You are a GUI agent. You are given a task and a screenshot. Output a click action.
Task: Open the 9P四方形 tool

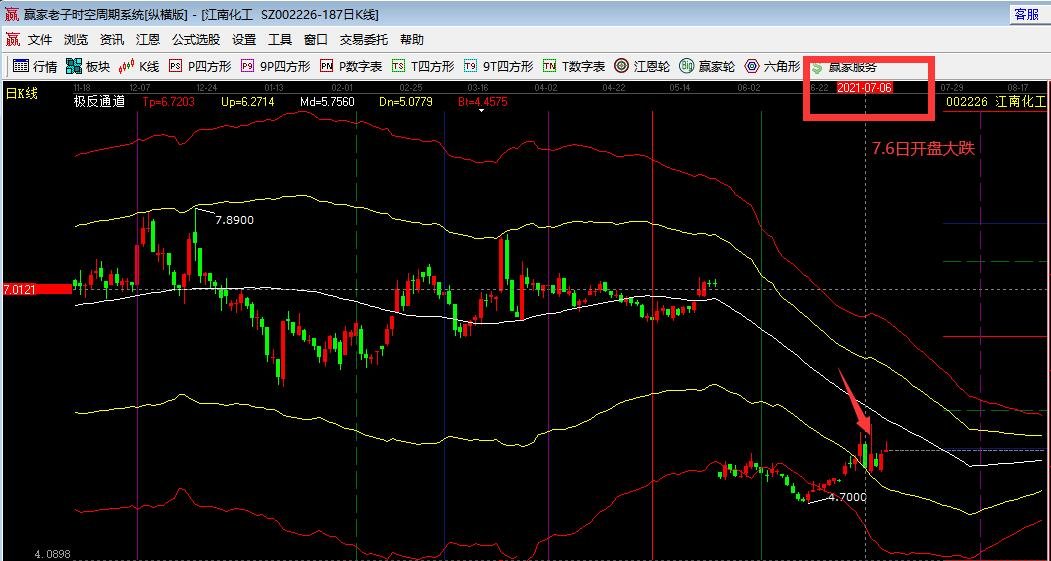coord(275,66)
